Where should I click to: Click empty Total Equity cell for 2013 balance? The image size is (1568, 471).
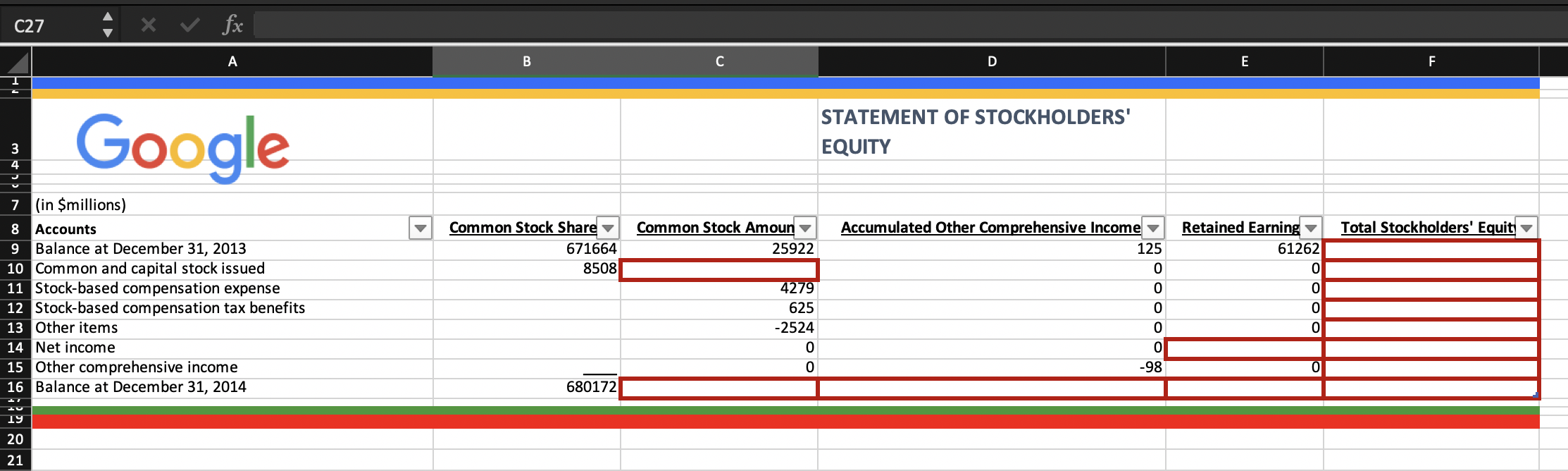click(1431, 250)
